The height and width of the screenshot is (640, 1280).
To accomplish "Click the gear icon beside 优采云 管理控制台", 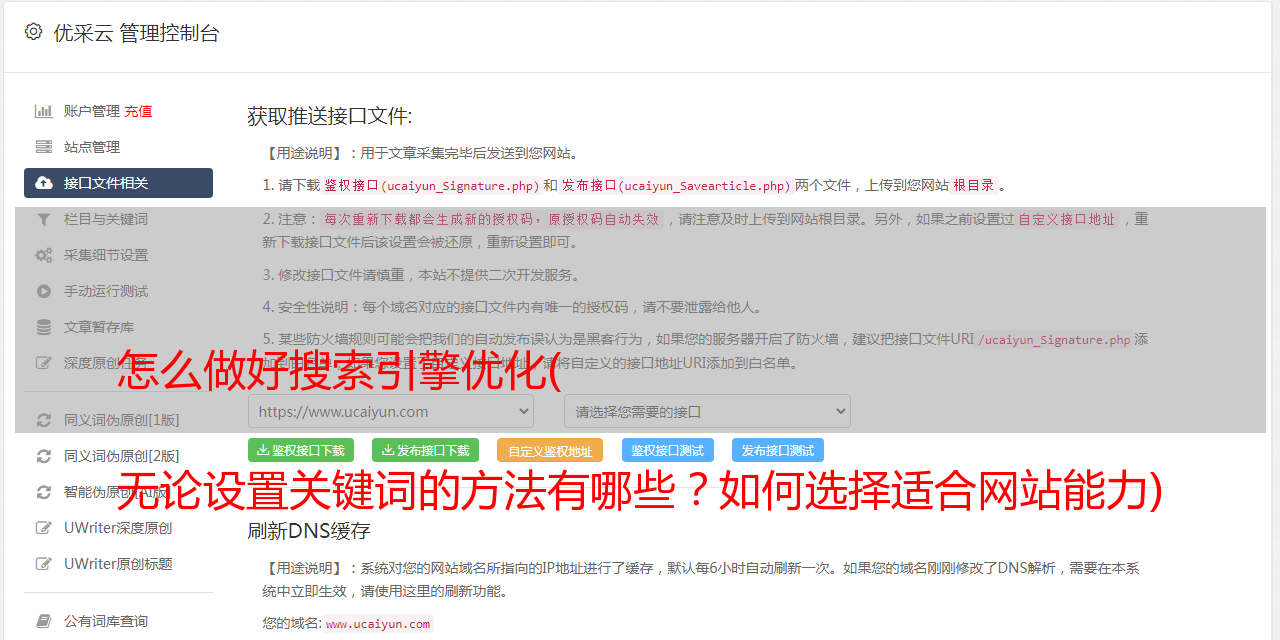I will coord(33,32).
